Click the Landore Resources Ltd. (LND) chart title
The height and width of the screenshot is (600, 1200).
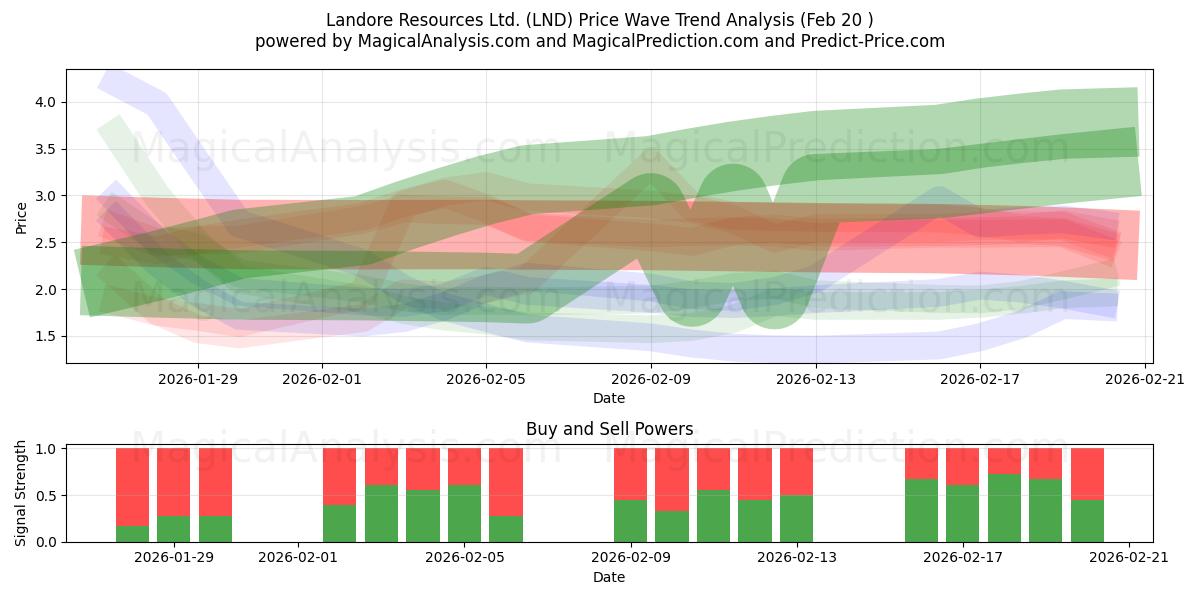point(600,20)
